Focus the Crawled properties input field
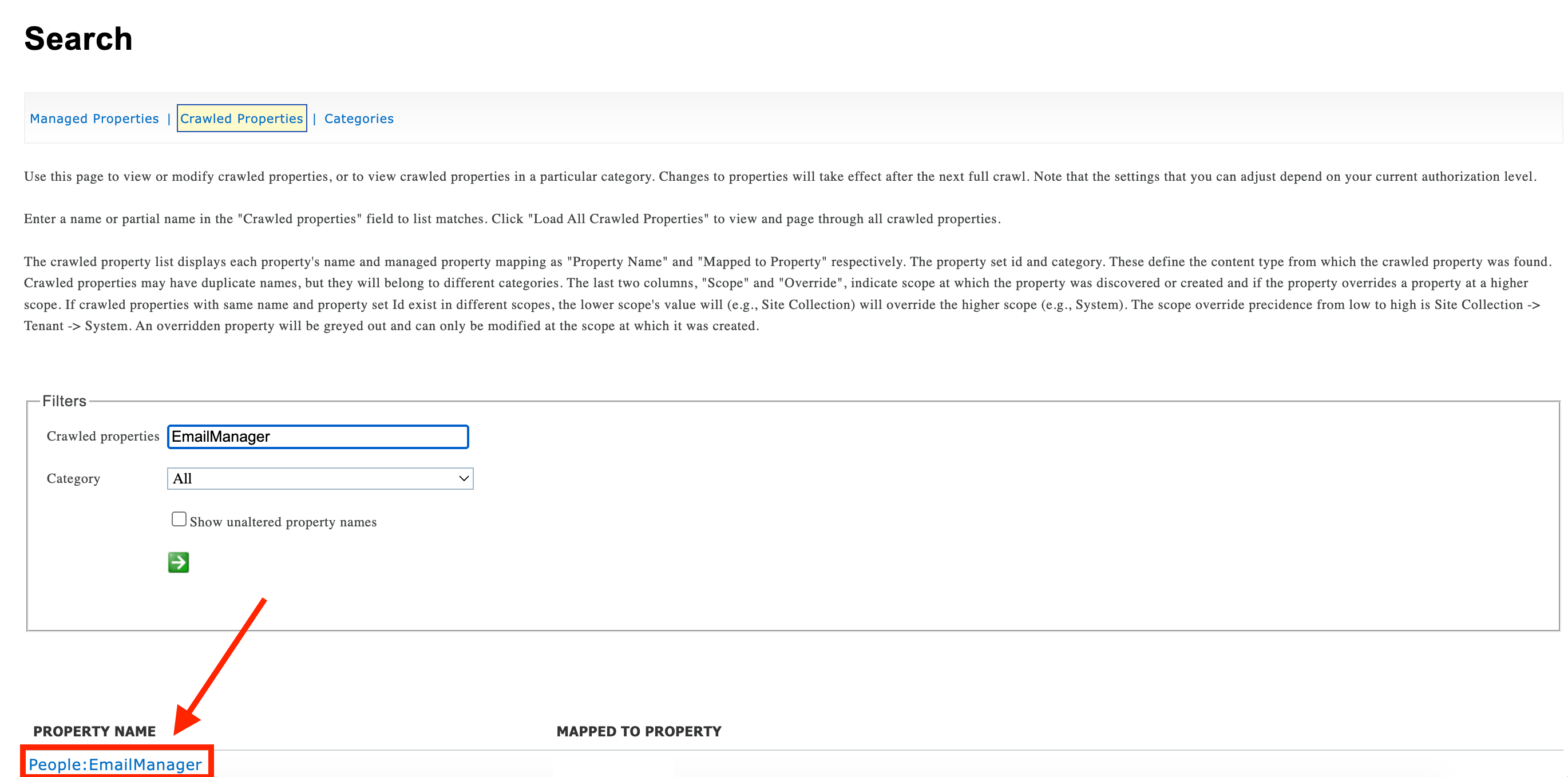Viewport: 1568px width, 777px height. 318,437
